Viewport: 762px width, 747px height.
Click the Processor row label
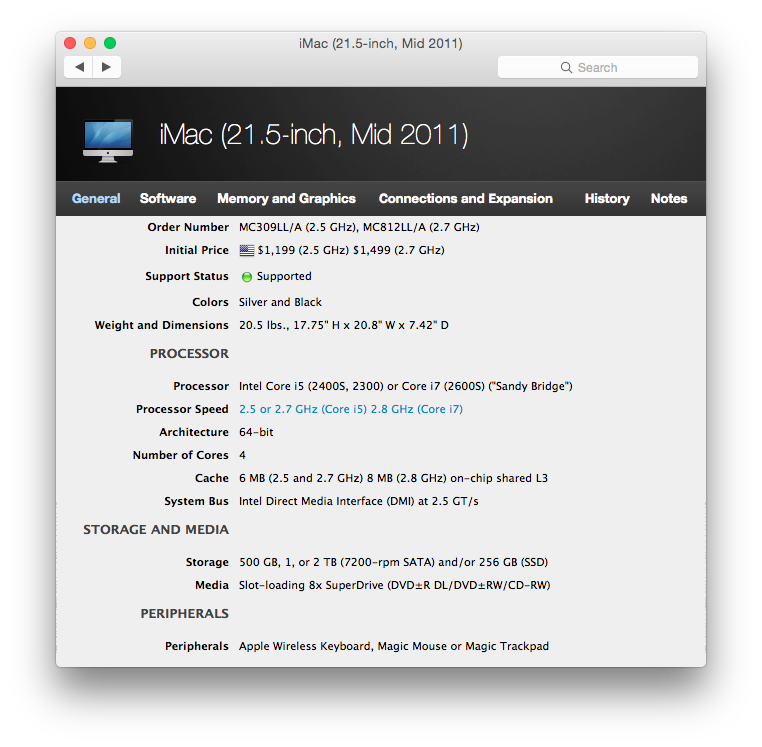pos(201,386)
